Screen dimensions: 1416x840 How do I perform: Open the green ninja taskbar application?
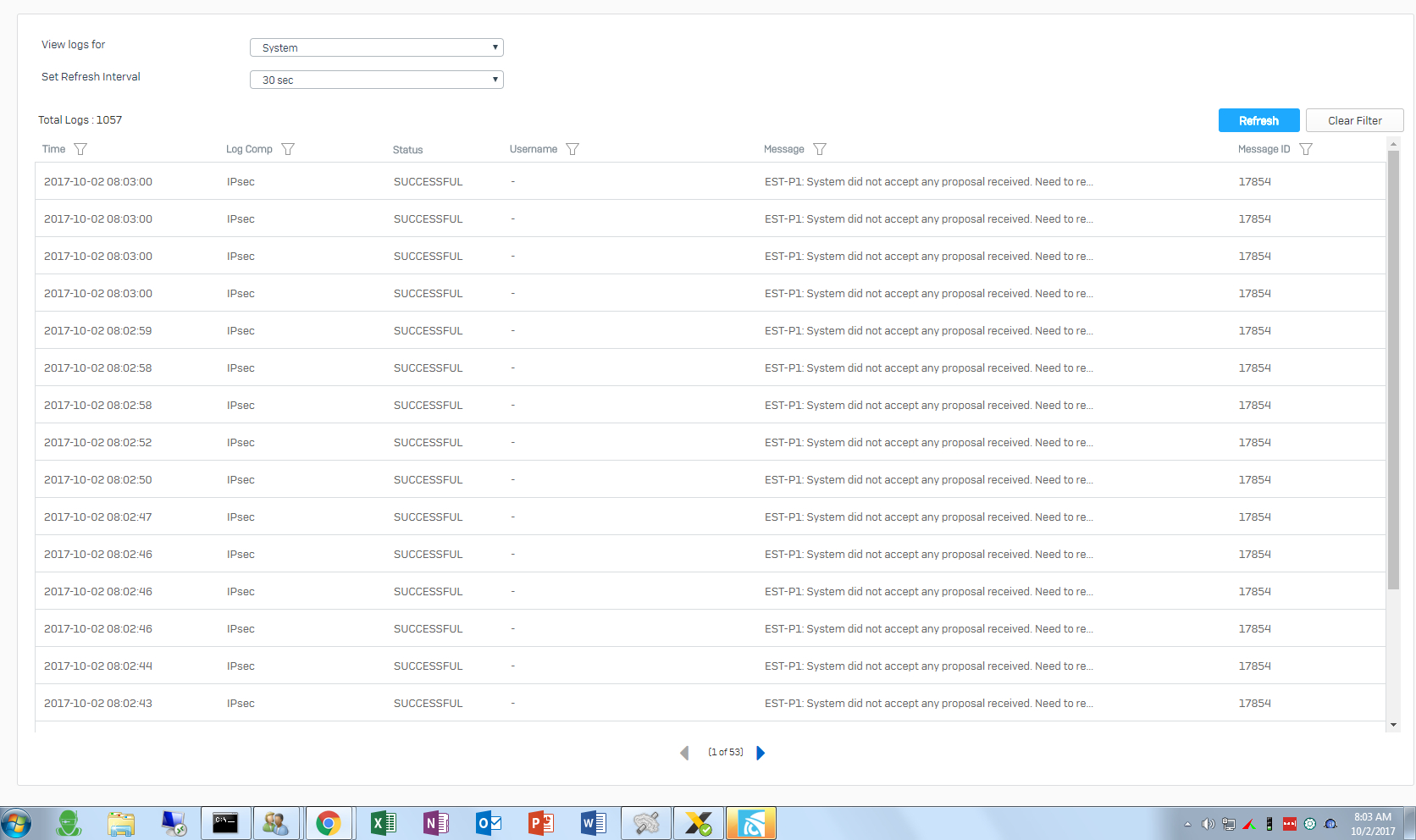tap(69, 823)
